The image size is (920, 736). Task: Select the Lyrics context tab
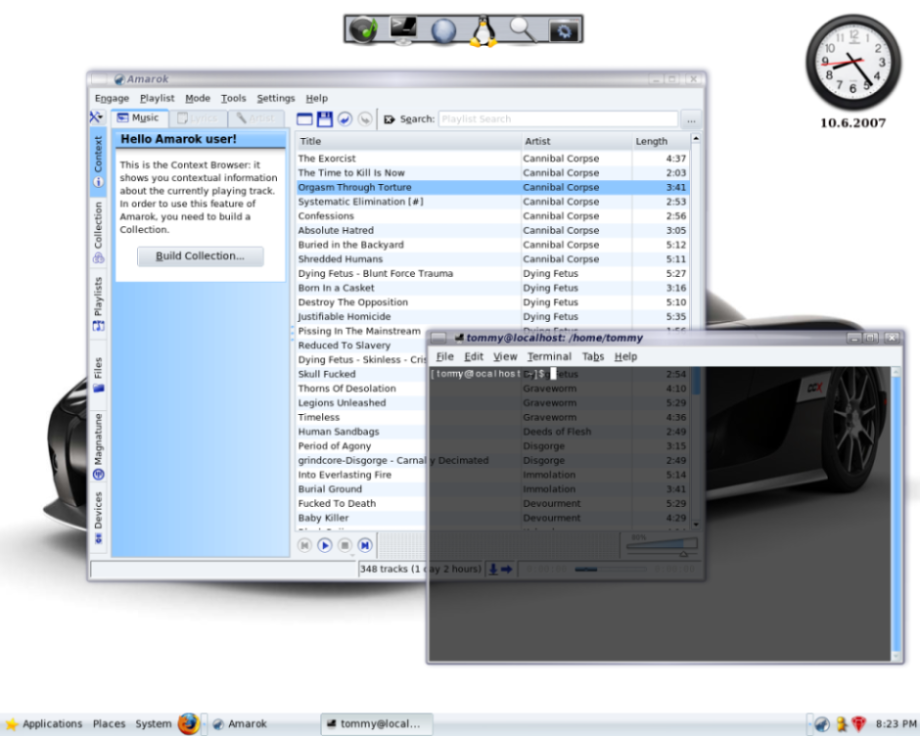tap(198, 119)
